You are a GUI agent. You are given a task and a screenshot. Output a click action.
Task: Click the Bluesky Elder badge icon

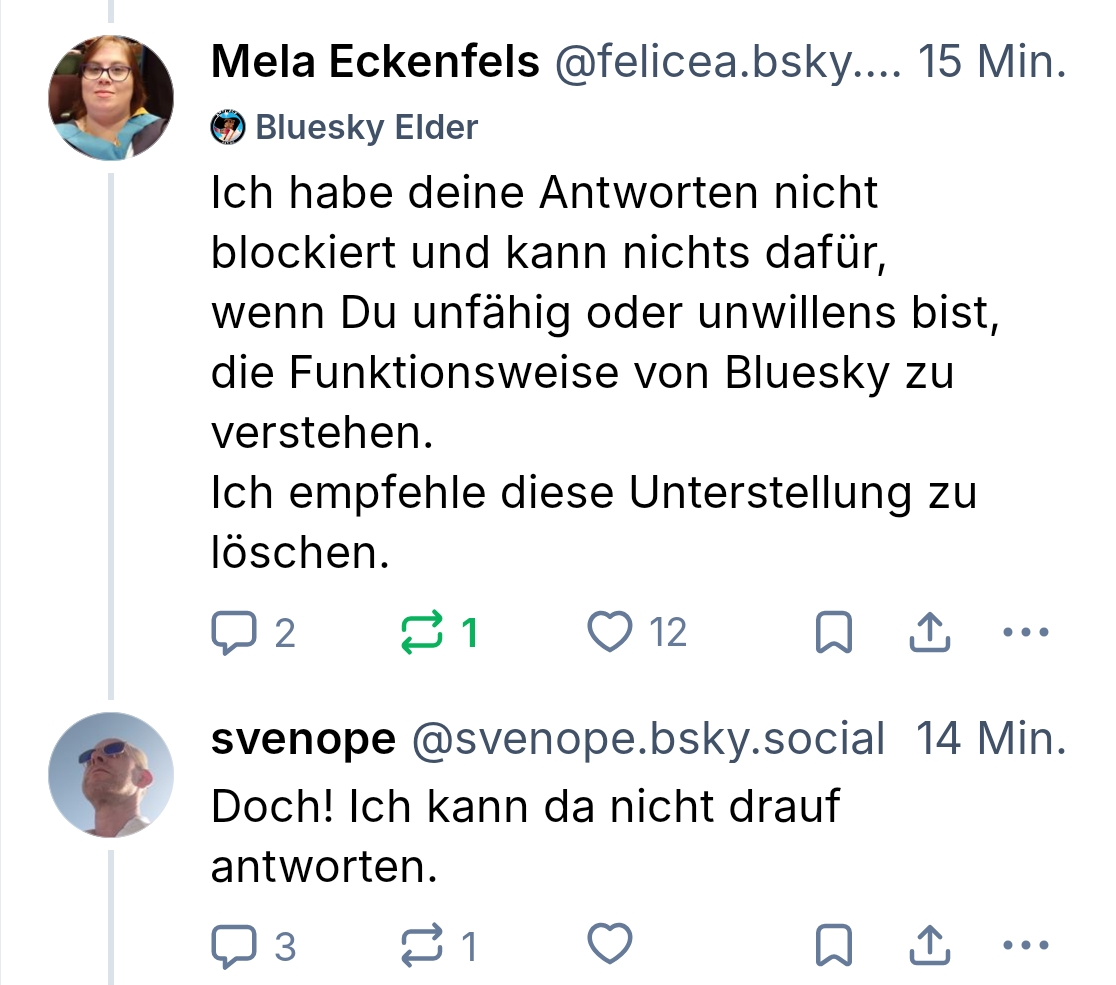click(227, 127)
